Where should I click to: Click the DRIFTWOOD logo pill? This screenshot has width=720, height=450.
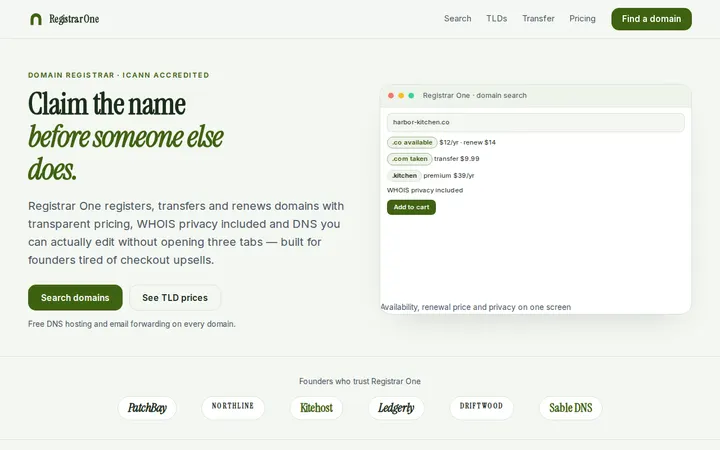click(481, 408)
